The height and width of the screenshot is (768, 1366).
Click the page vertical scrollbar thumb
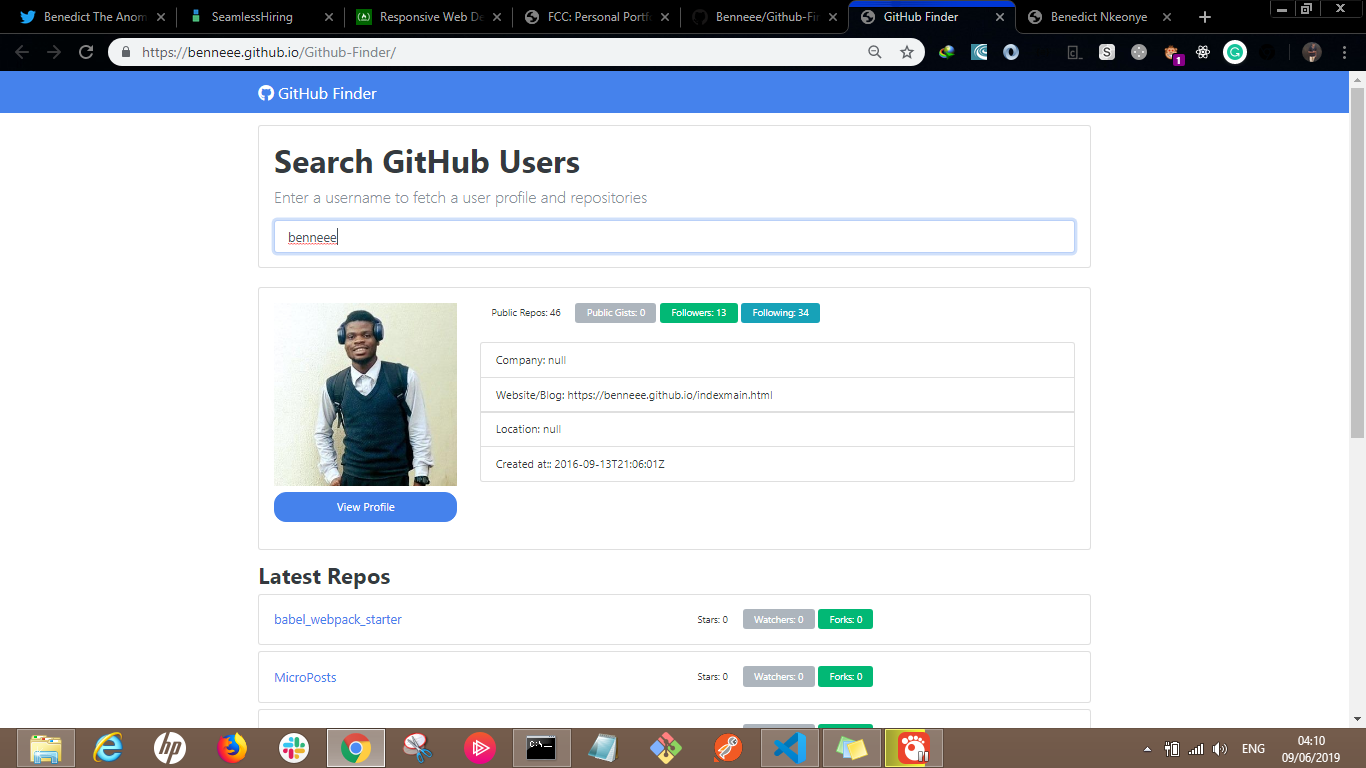coord(1357,262)
